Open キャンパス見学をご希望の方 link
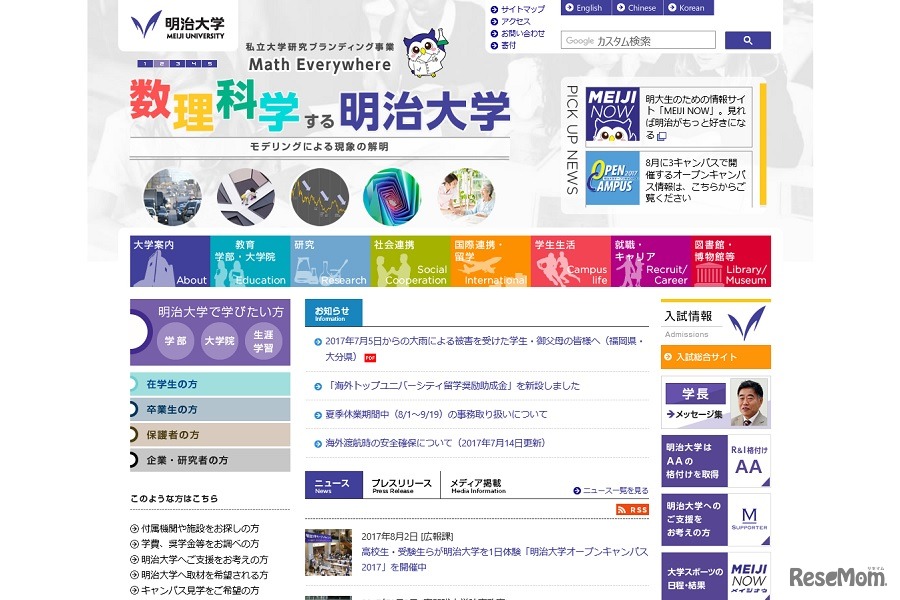Viewport: 900px width, 600px height. [200, 590]
